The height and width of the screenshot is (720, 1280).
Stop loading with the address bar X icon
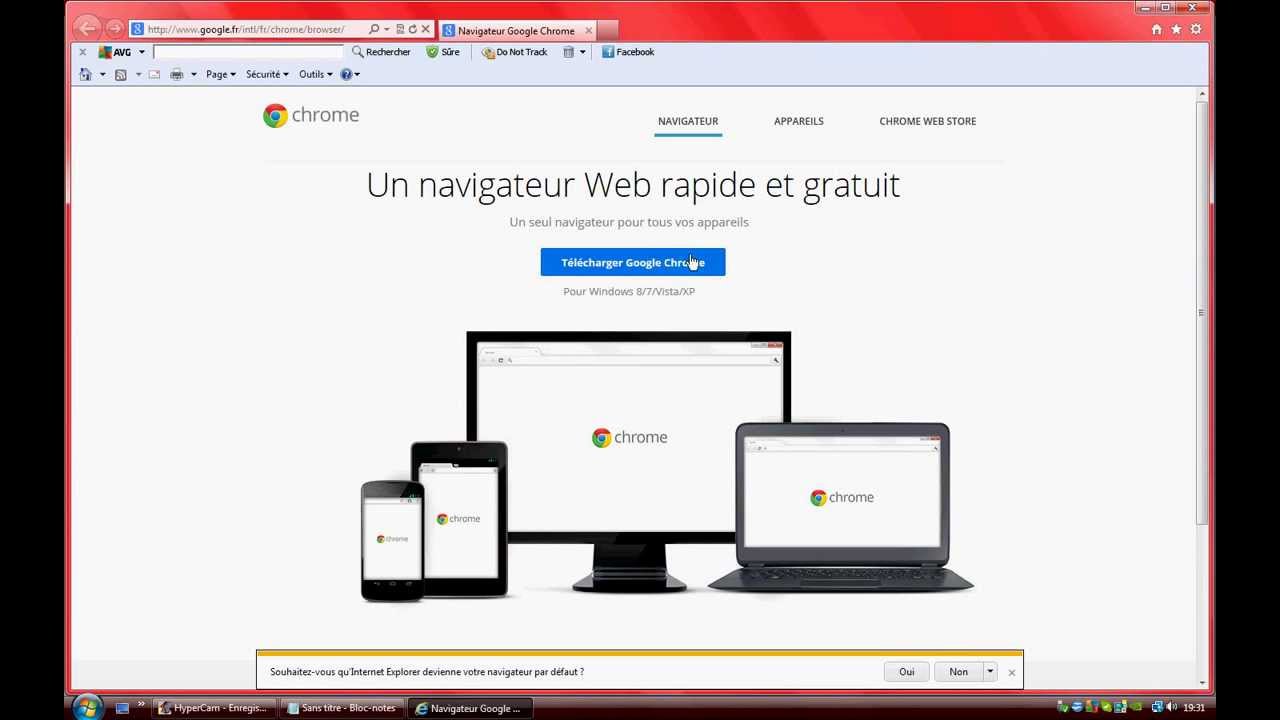[425, 30]
